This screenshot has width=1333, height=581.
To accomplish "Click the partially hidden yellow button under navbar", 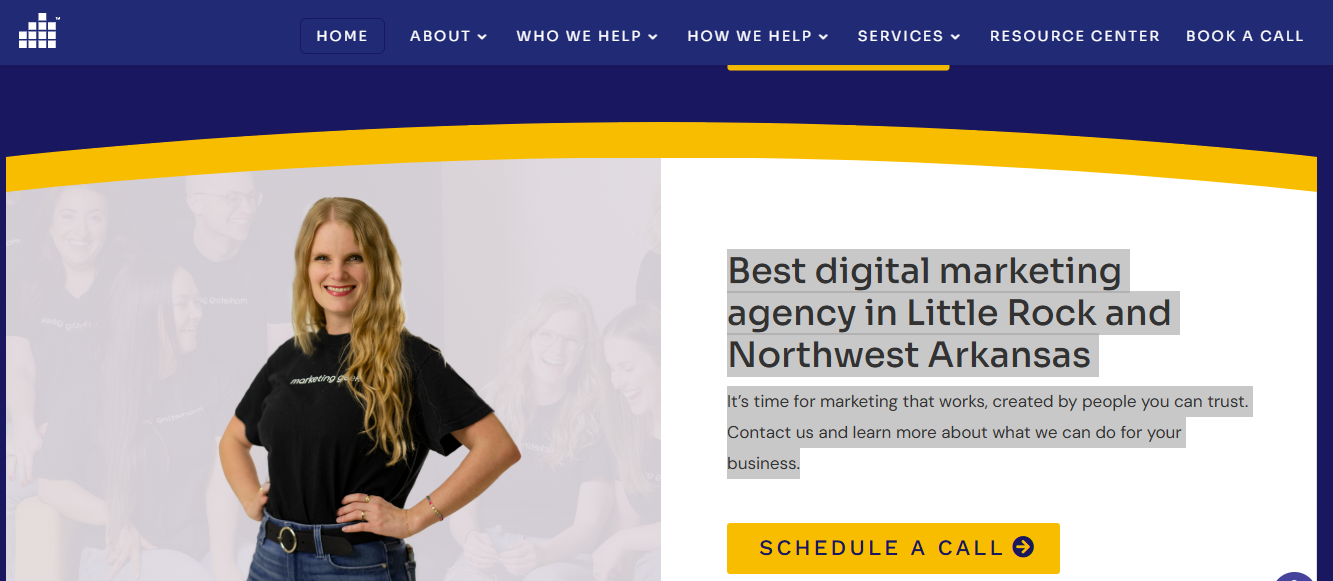I will click(x=838, y=67).
